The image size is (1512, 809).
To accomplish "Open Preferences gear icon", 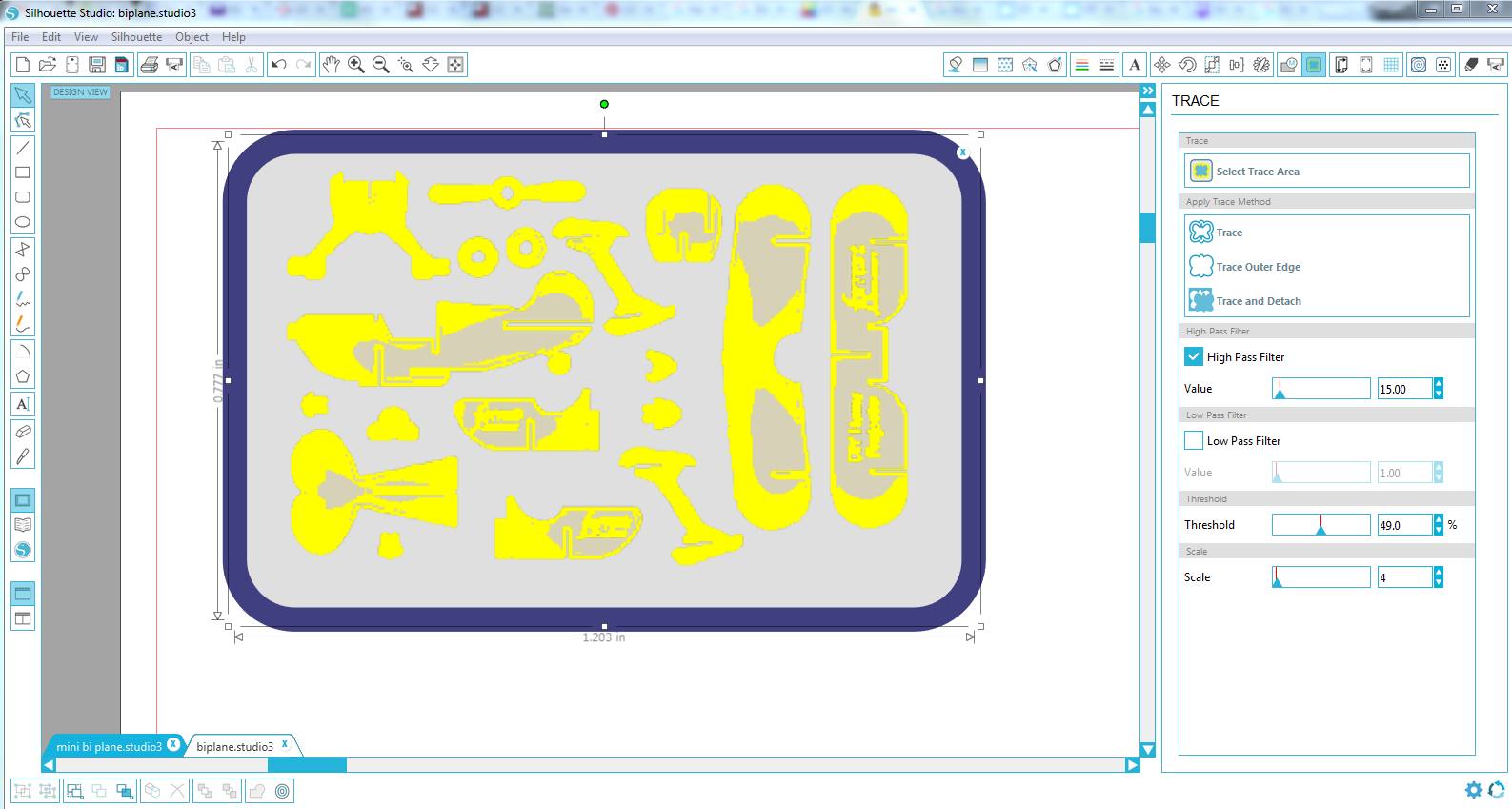I will (1473, 790).
